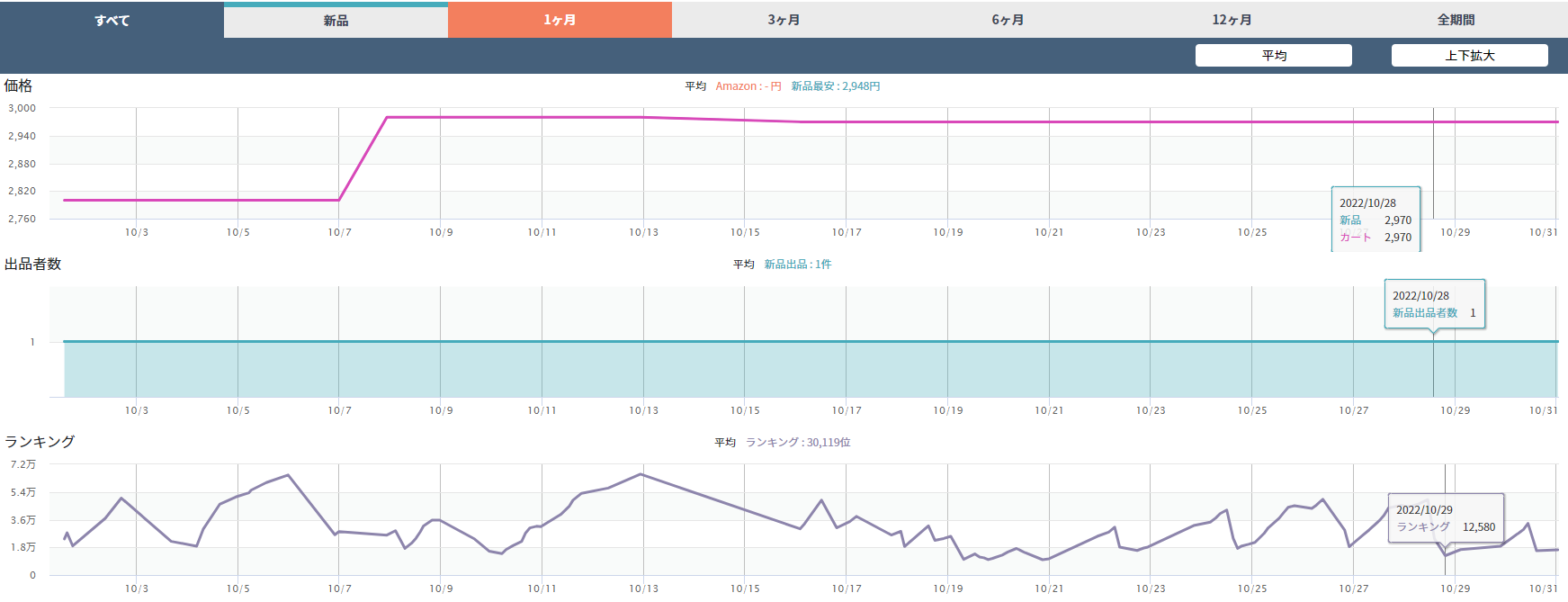Switch the period to 3ヶ月
The image size is (1568, 602).
pyautogui.click(x=784, y=20)
